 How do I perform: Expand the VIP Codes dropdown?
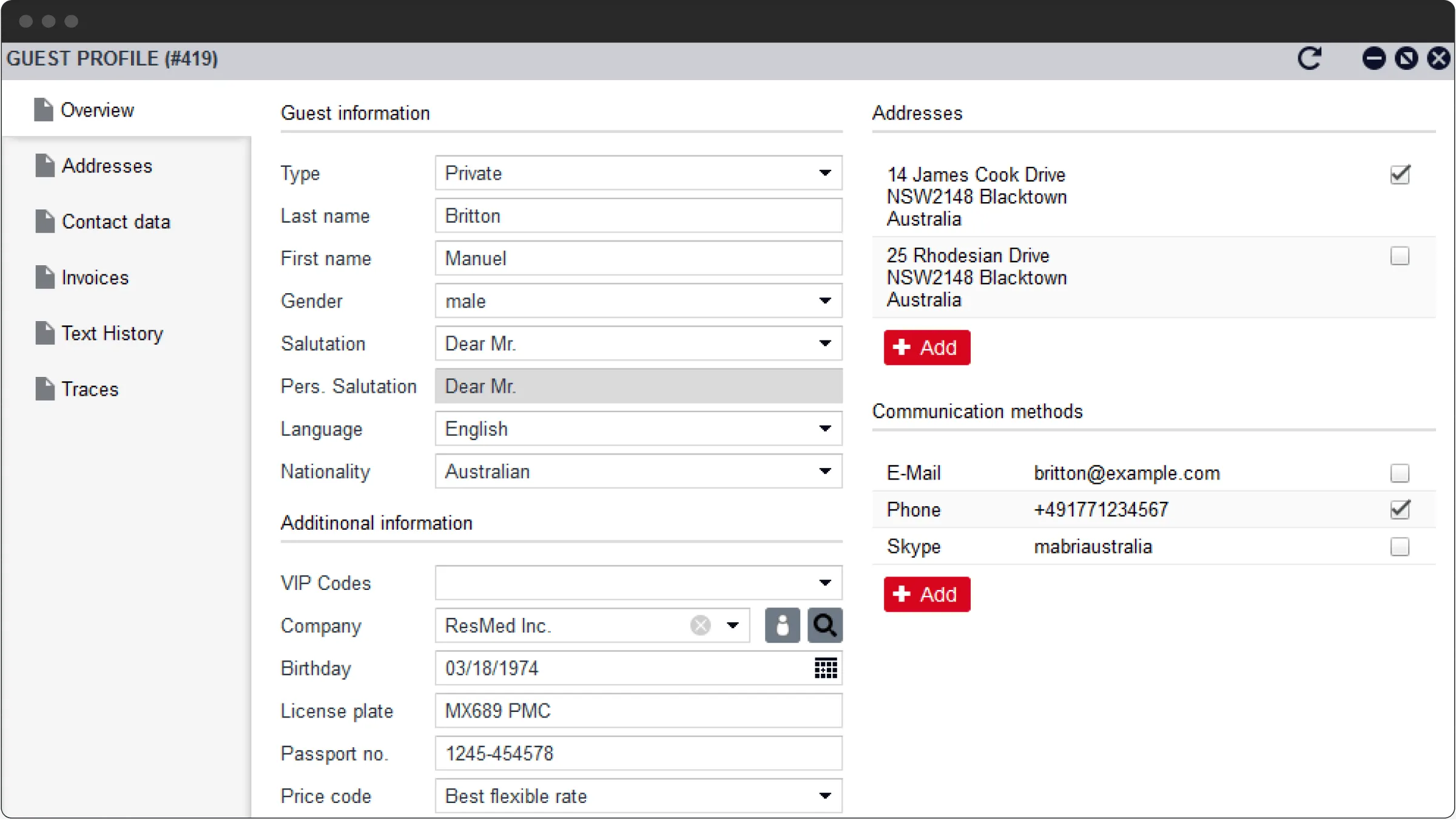[824, 583]
